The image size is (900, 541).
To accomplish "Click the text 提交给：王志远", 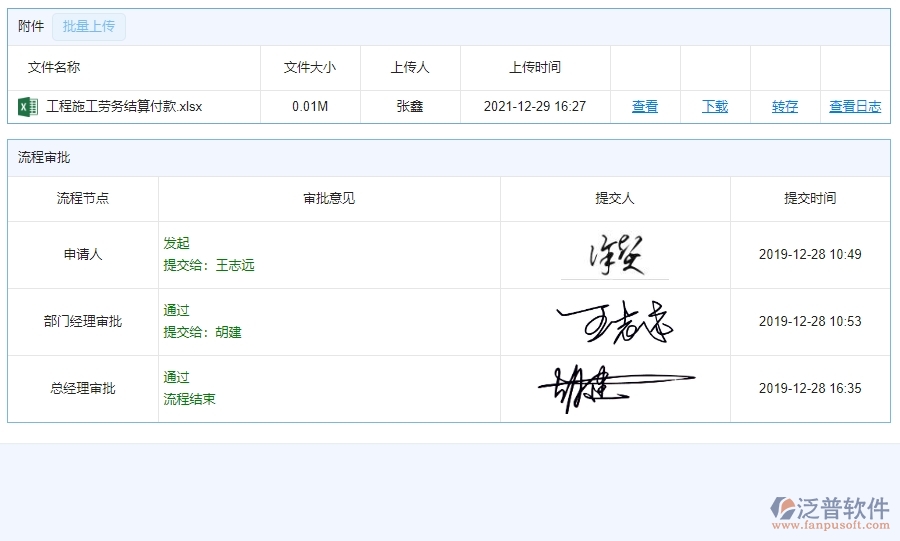I will coord(209,266).
